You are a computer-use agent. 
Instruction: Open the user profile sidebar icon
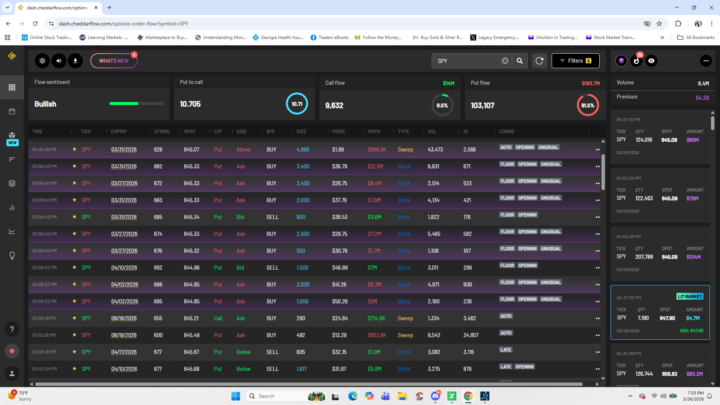(x=12, y=373)
